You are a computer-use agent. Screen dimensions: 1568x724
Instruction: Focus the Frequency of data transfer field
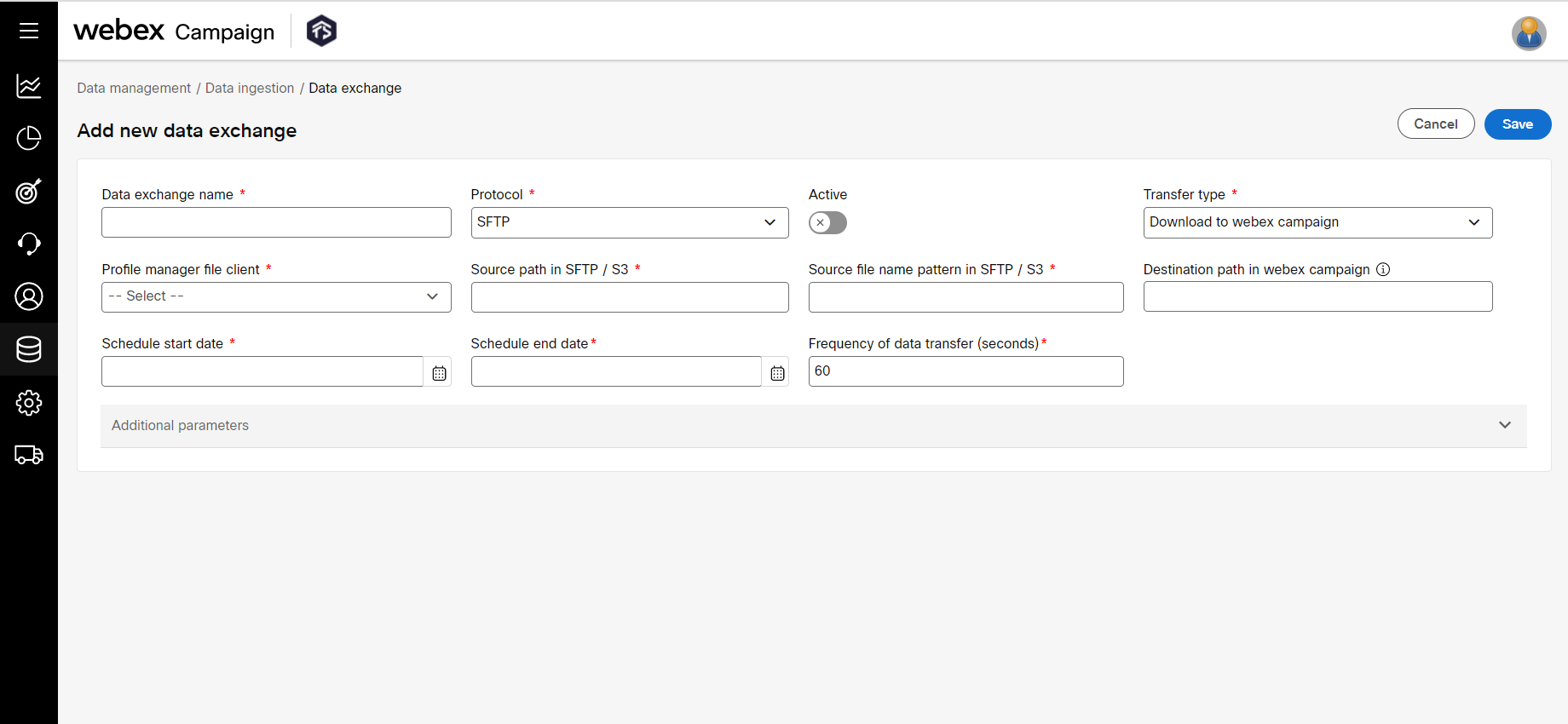pos(966,371)
